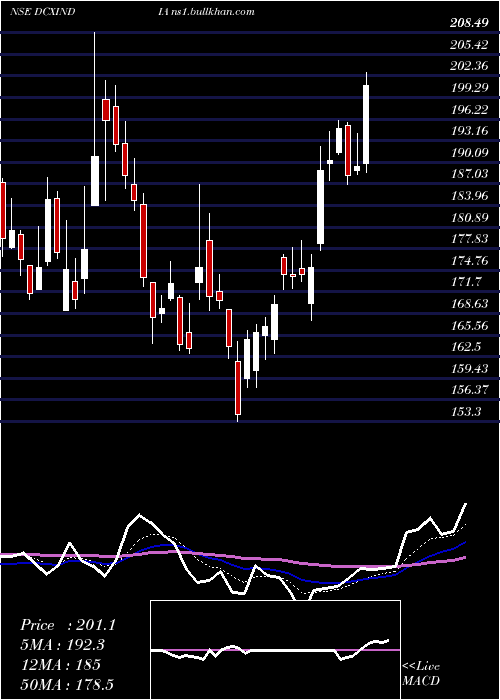Click the 168.63 price axis label
This screenshot has width=500, height=700.
click(469, 304)
